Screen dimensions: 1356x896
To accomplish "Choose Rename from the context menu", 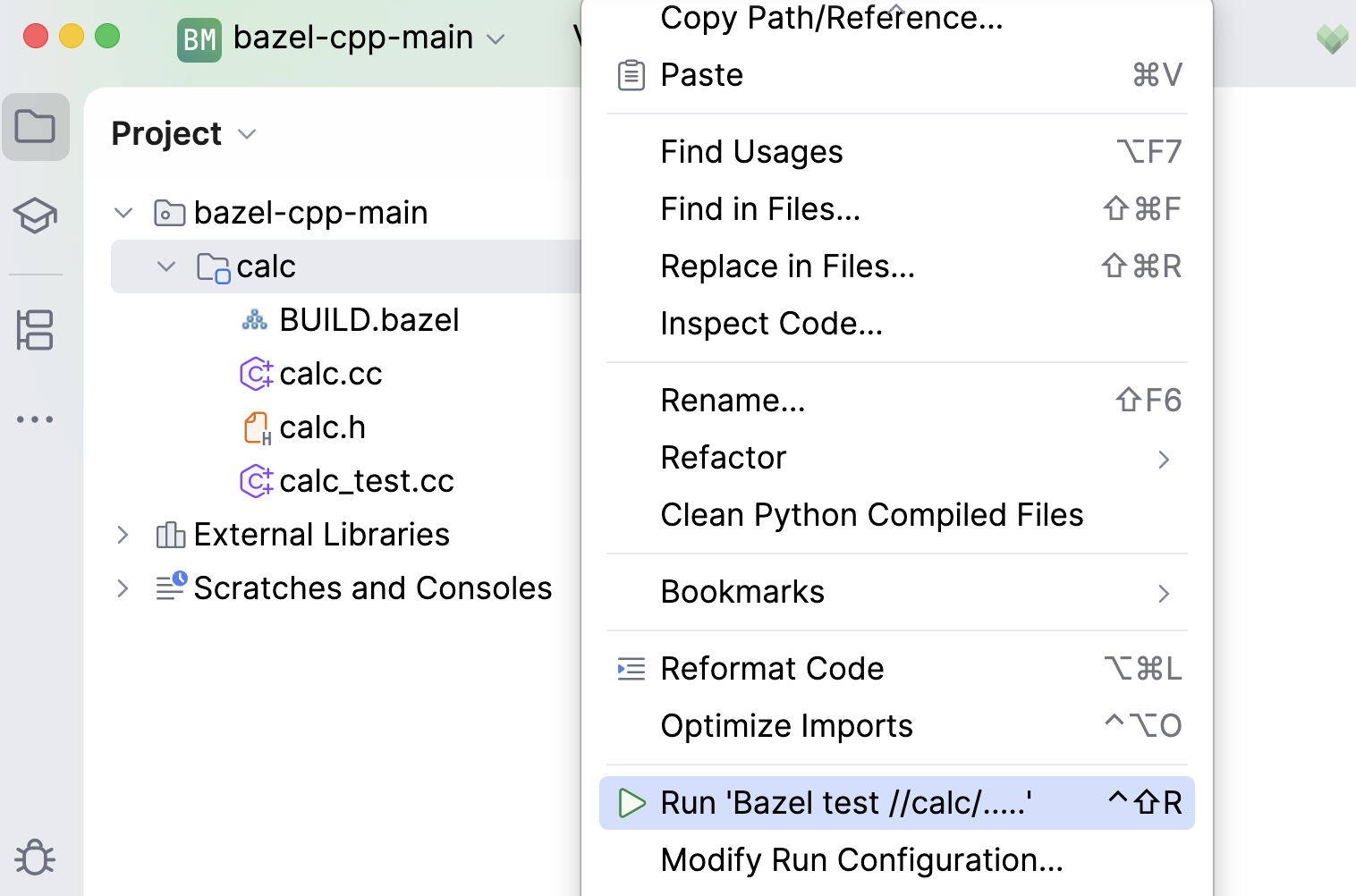I will click(x=897, y=401).
